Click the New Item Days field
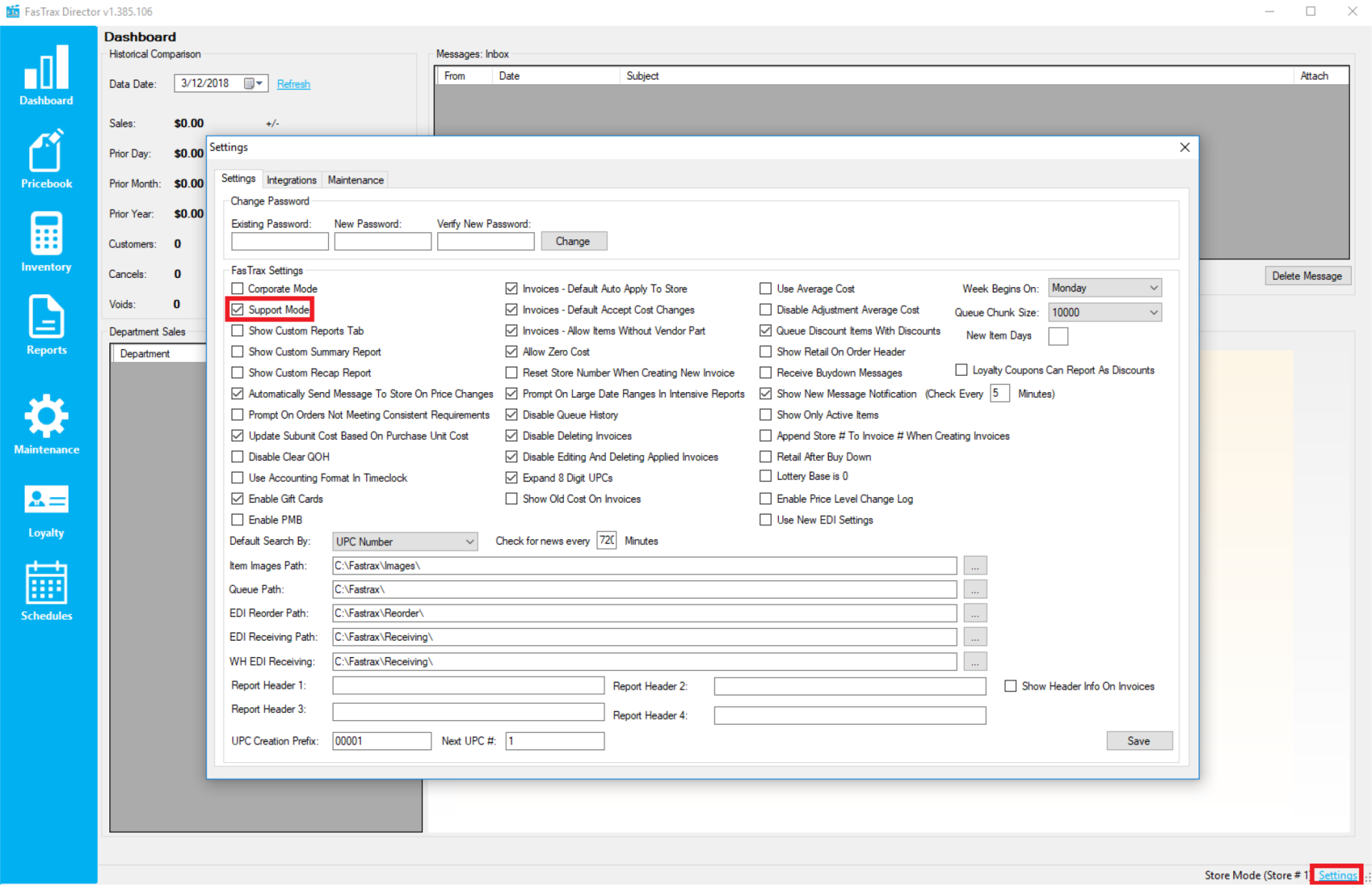Screen dimensions: 1372x885 (x=1058, y=336)
